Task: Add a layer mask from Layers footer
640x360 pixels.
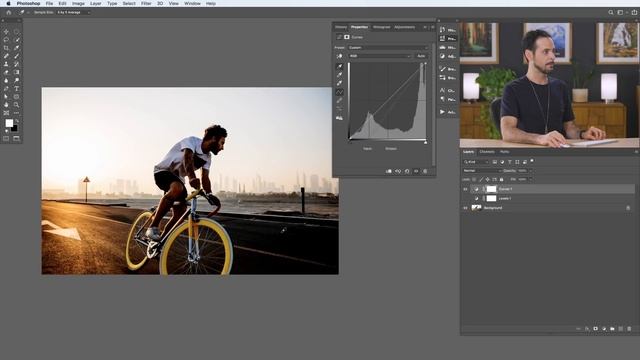Action: tap(596, 329)
